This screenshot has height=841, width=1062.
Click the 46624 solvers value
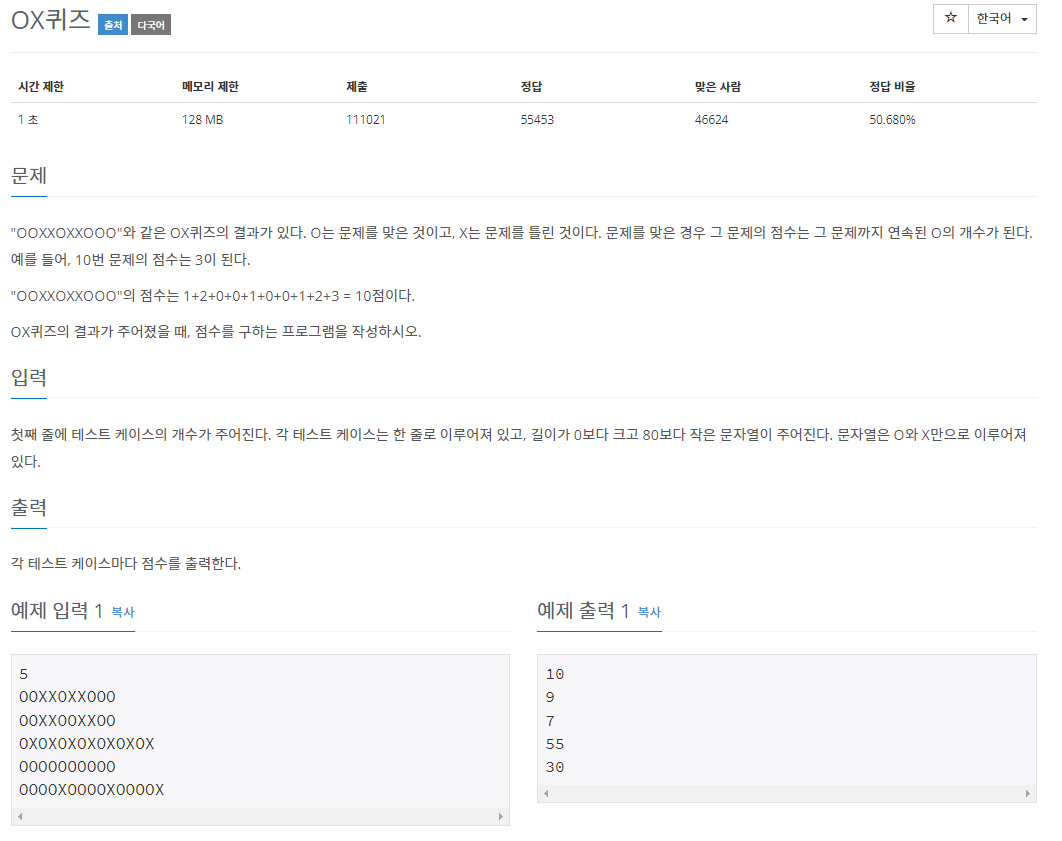pyautogui.click(x=711, y=120)
